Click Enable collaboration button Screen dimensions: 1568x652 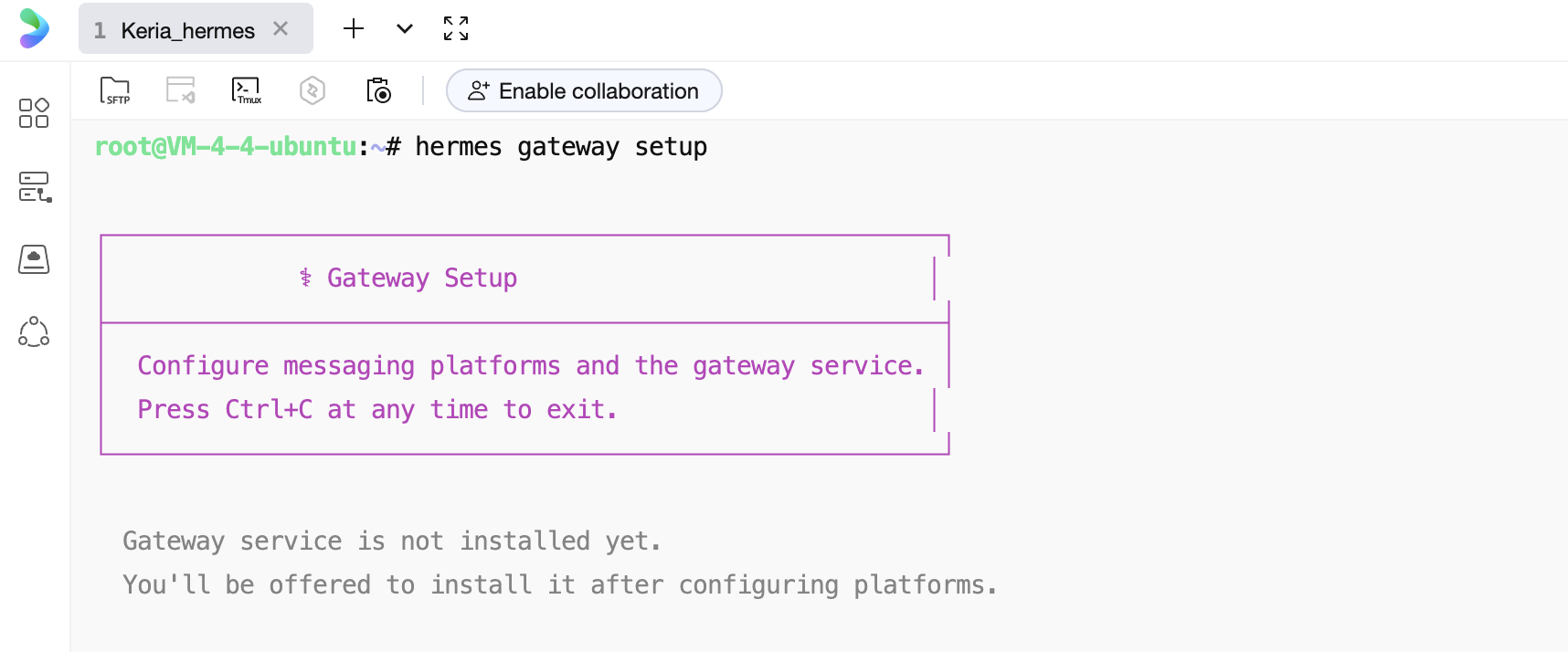(584, 91)
